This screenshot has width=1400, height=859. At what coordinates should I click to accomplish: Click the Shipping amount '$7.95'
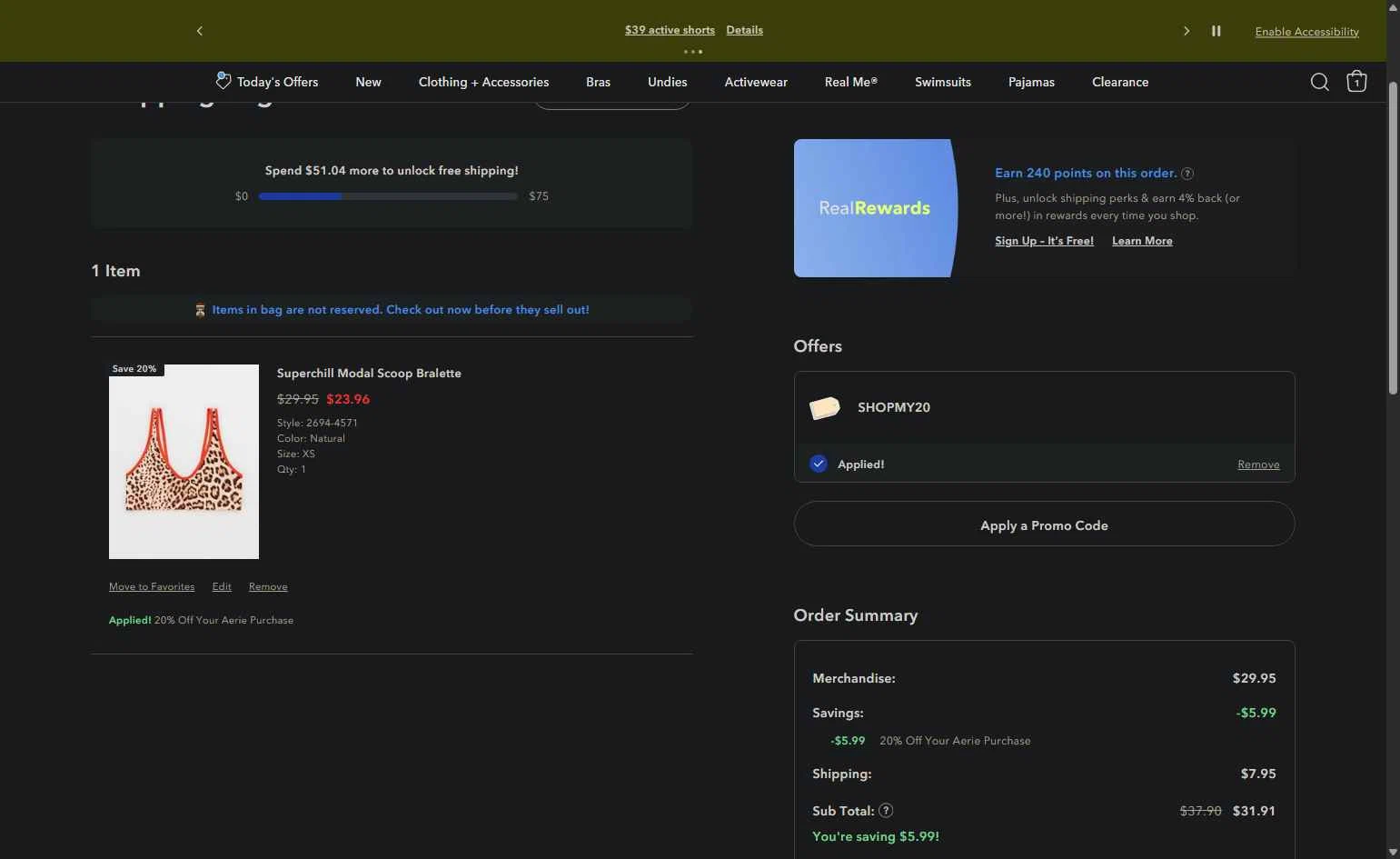(1258, 774)
